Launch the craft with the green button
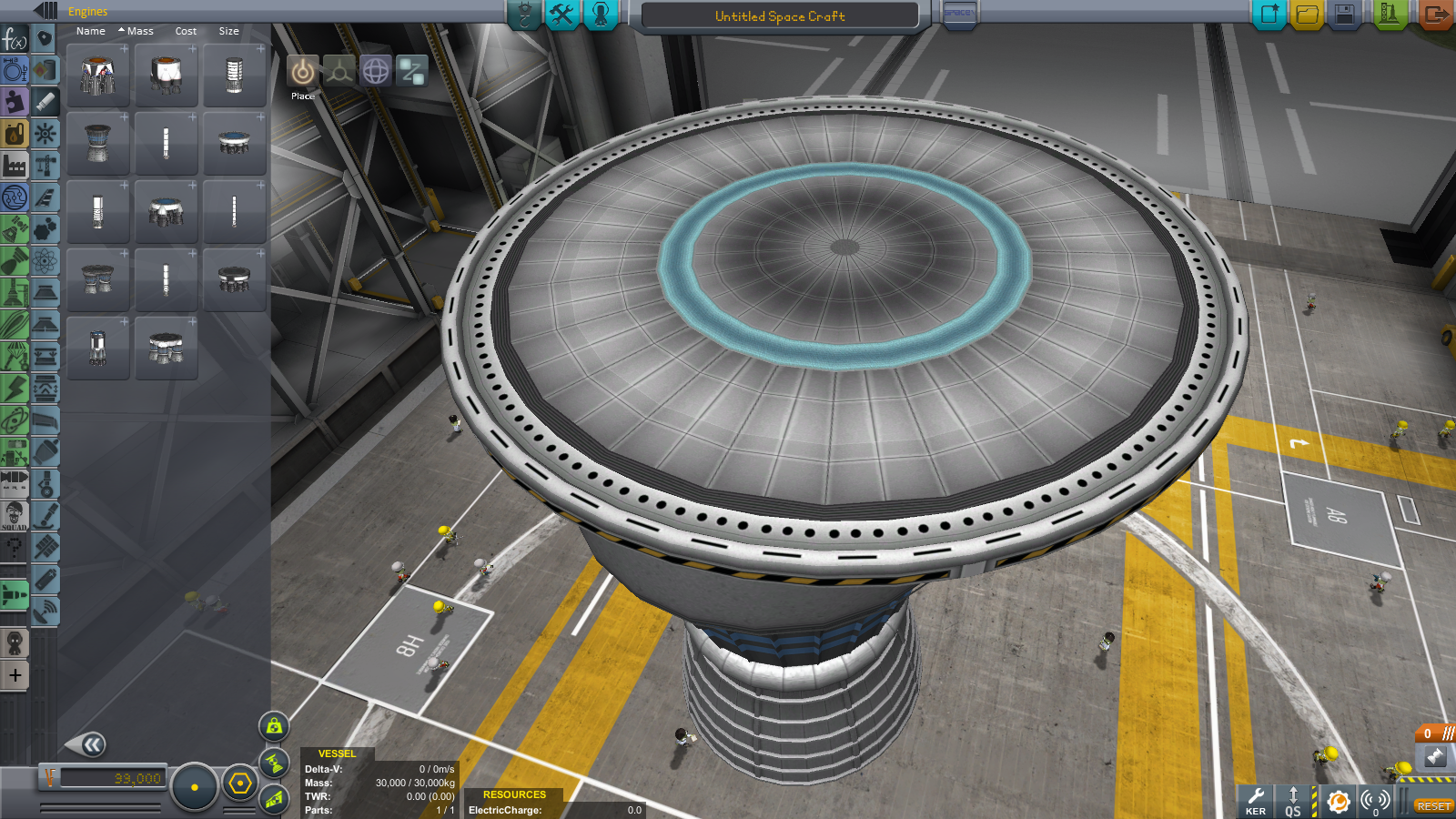This screenshot has width=1456, height=819. 1390,14
